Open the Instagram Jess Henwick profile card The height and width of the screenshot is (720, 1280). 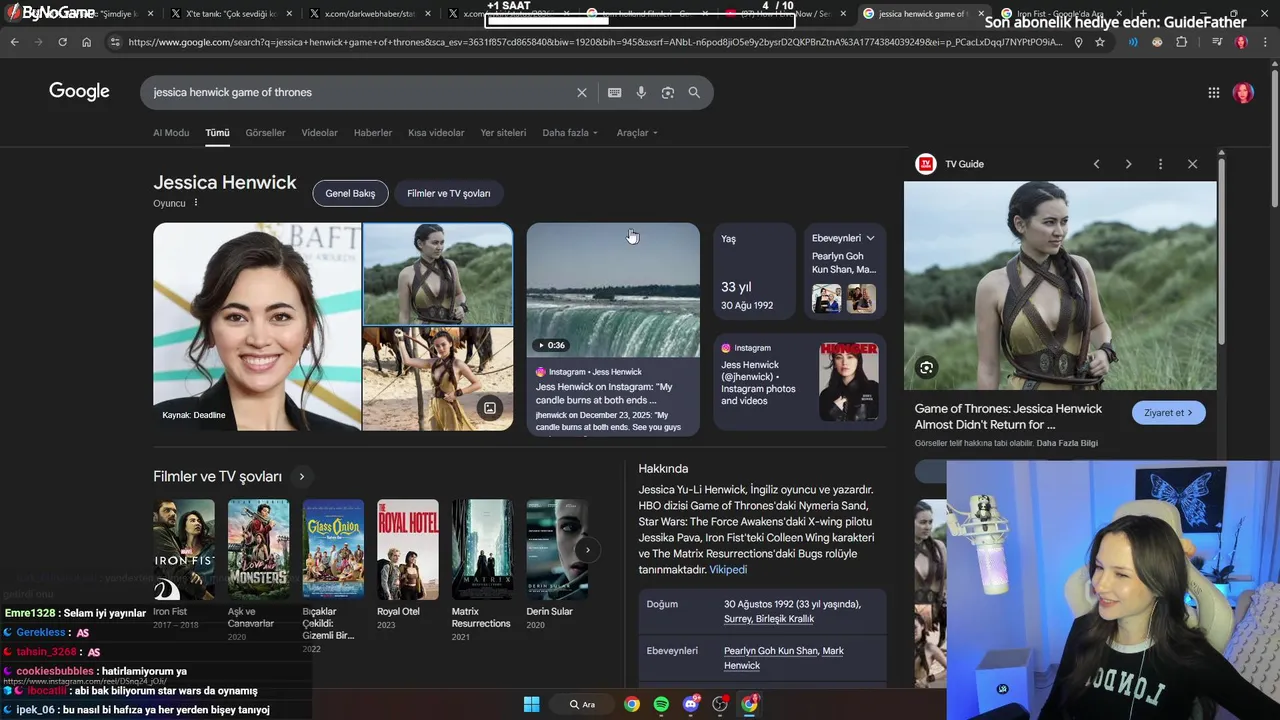tap(800, 381)
